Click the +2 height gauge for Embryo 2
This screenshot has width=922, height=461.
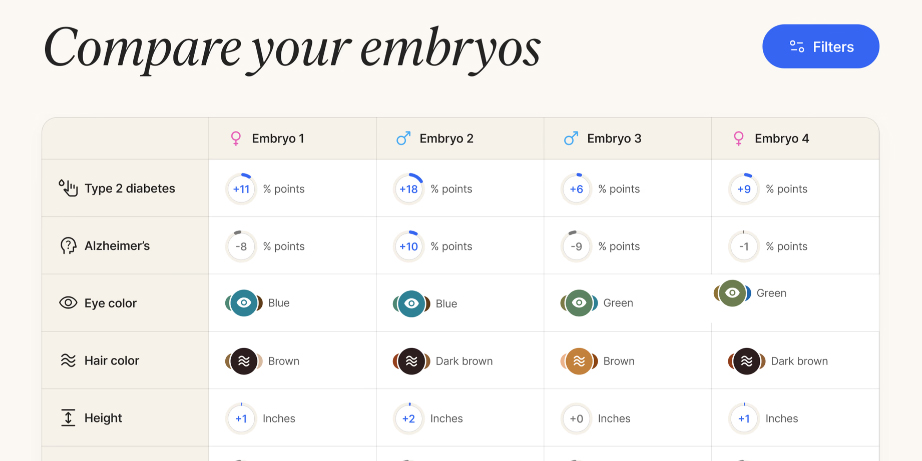[409, 419]
